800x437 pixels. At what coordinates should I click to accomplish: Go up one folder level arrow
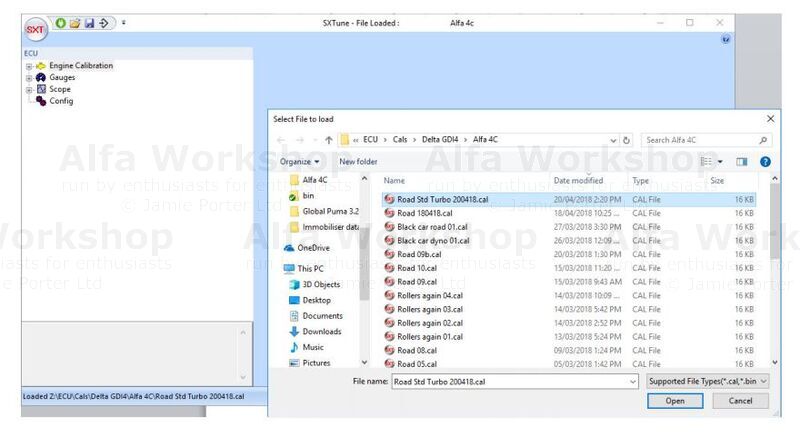[x=328, y=140]
